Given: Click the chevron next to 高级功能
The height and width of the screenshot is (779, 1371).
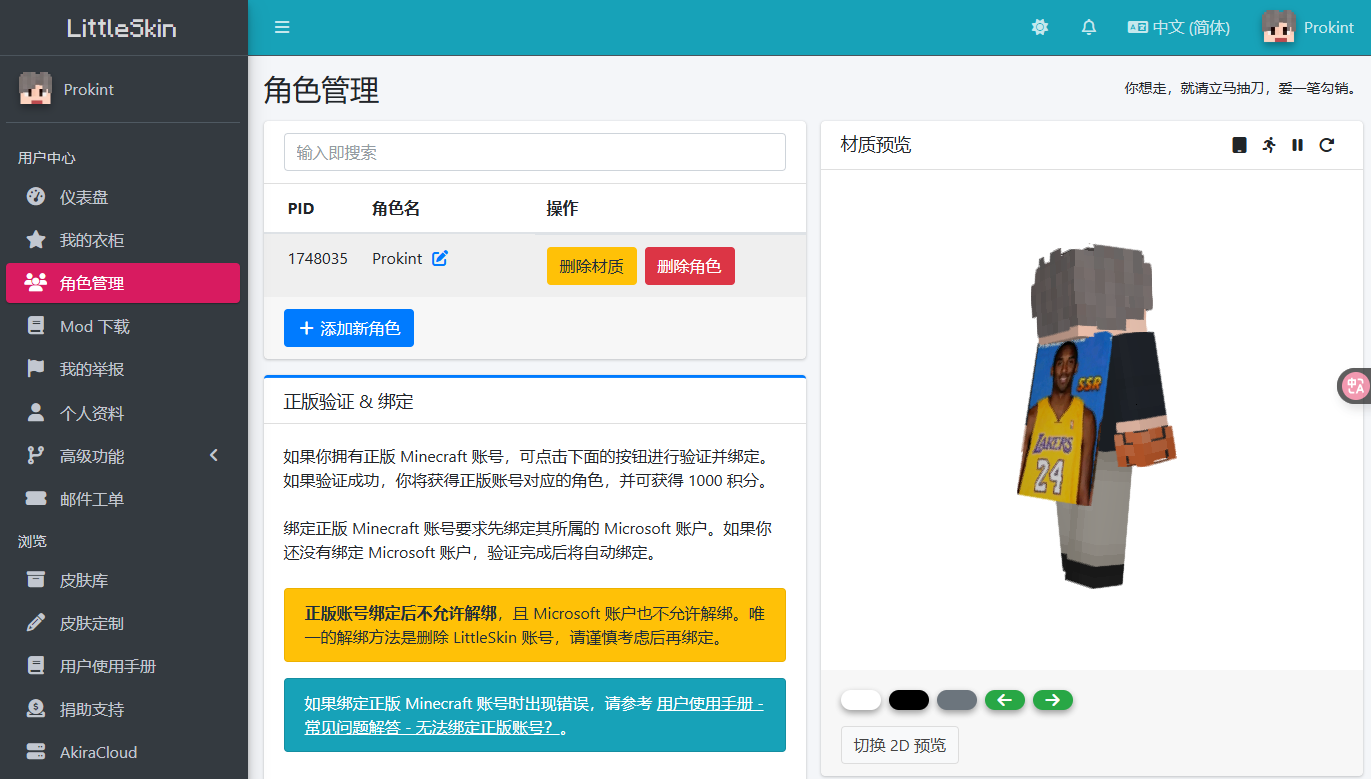Looking at the screenshot, I should click(x=213, y=456).
